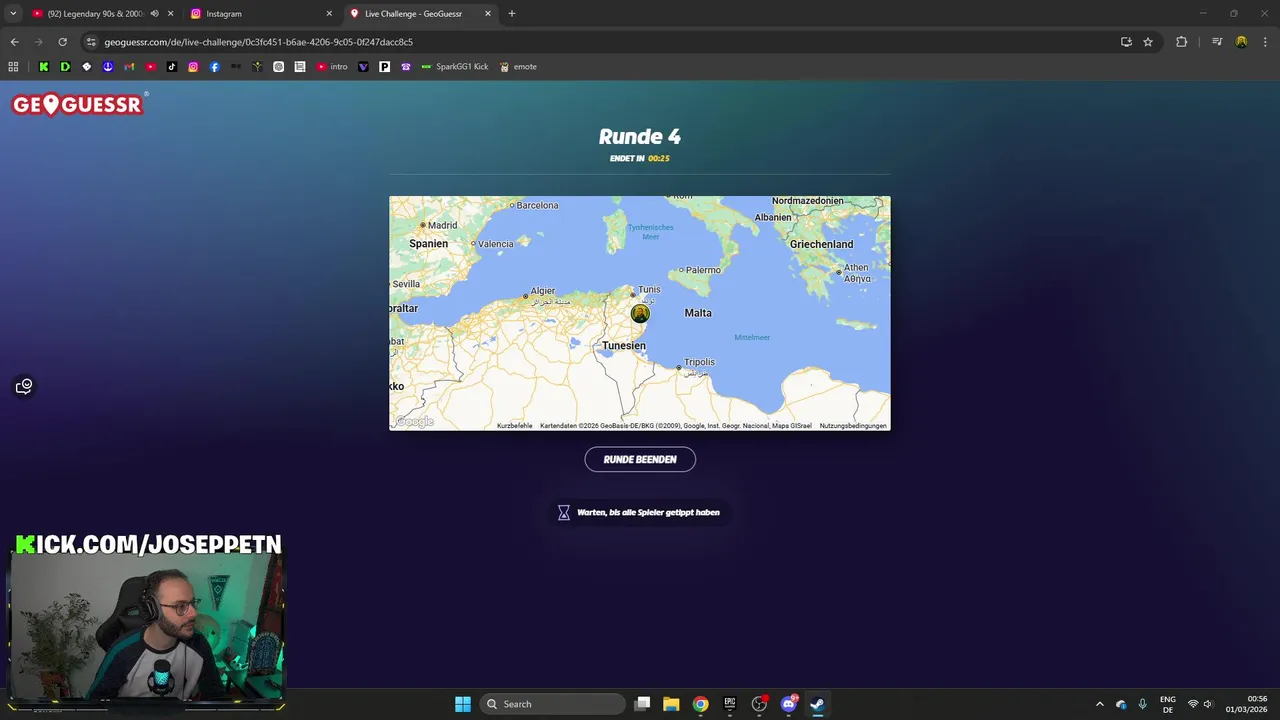This screenshot has height=720, width=1280.
Task: Switch the ENG DE keyboard language
Action: 1168,704
